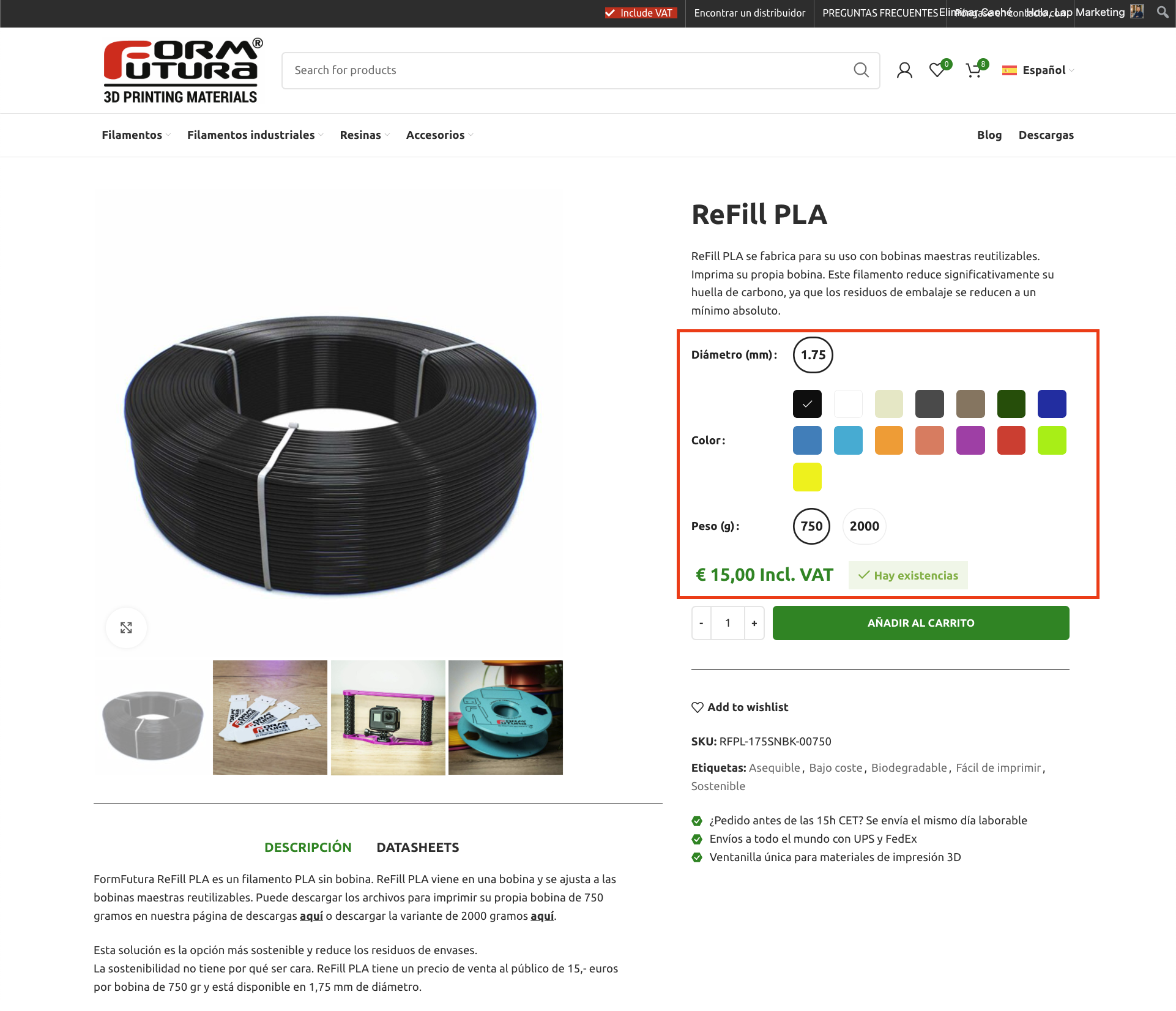Open the Encontrar un distribuidor link

[x=750, y=13]
